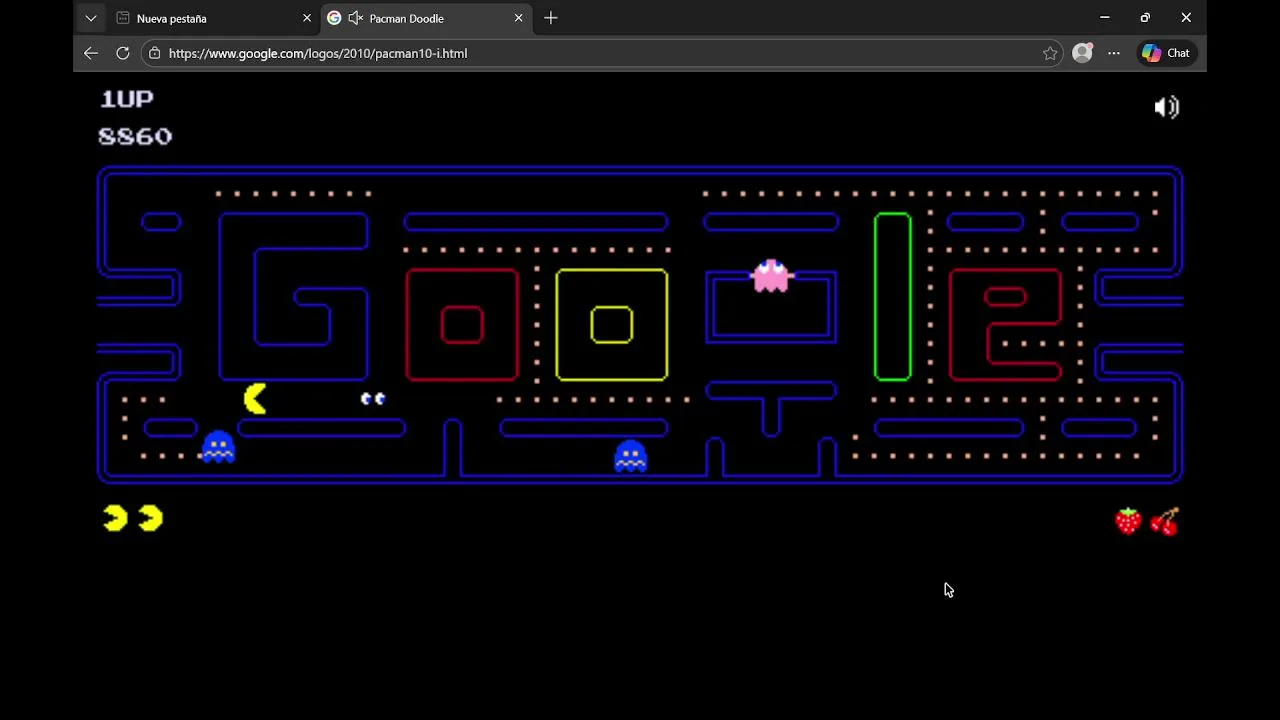View site information icon in address bar
1280x720 pixels.
pos(153,53)
